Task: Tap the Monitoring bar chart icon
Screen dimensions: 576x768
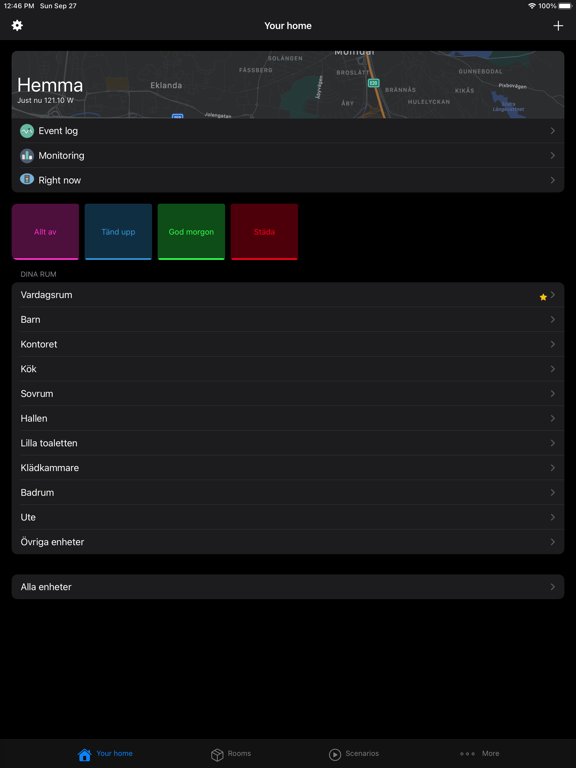Action: pos(27,156)
